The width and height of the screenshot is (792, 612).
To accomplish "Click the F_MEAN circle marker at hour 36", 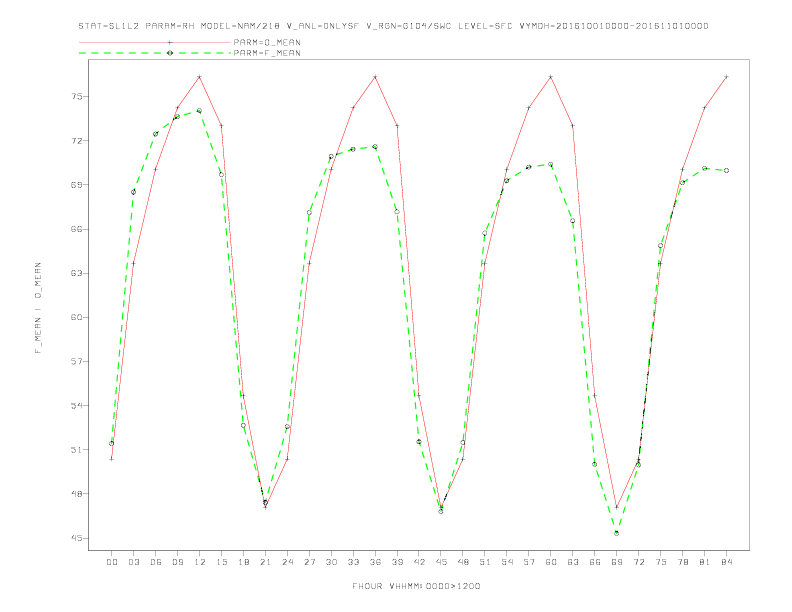I will point(375,147).
